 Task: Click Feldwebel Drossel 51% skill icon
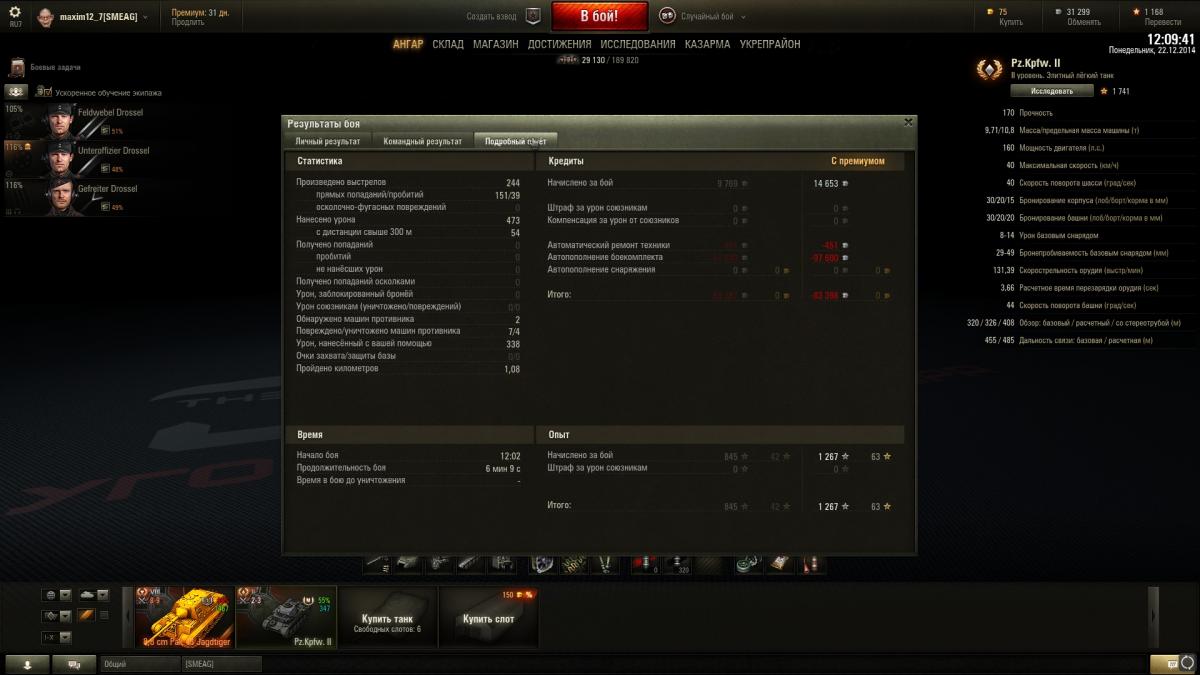click(x=105, y=131)
